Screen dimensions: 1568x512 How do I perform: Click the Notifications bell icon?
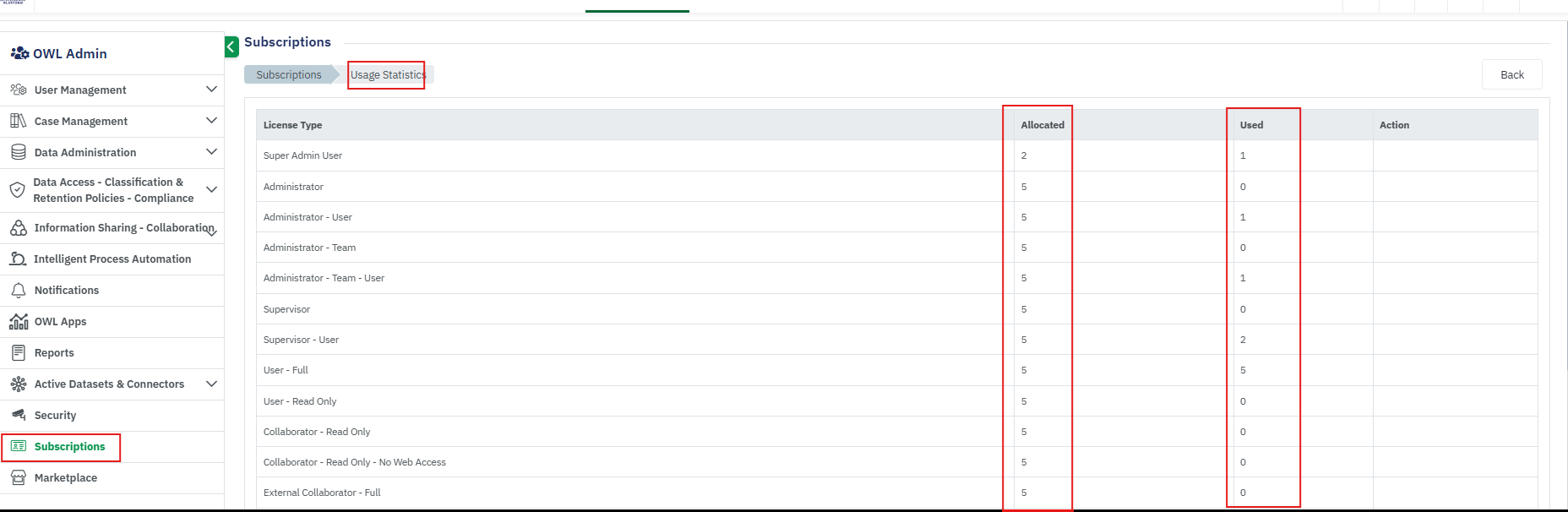click(19, 291)
